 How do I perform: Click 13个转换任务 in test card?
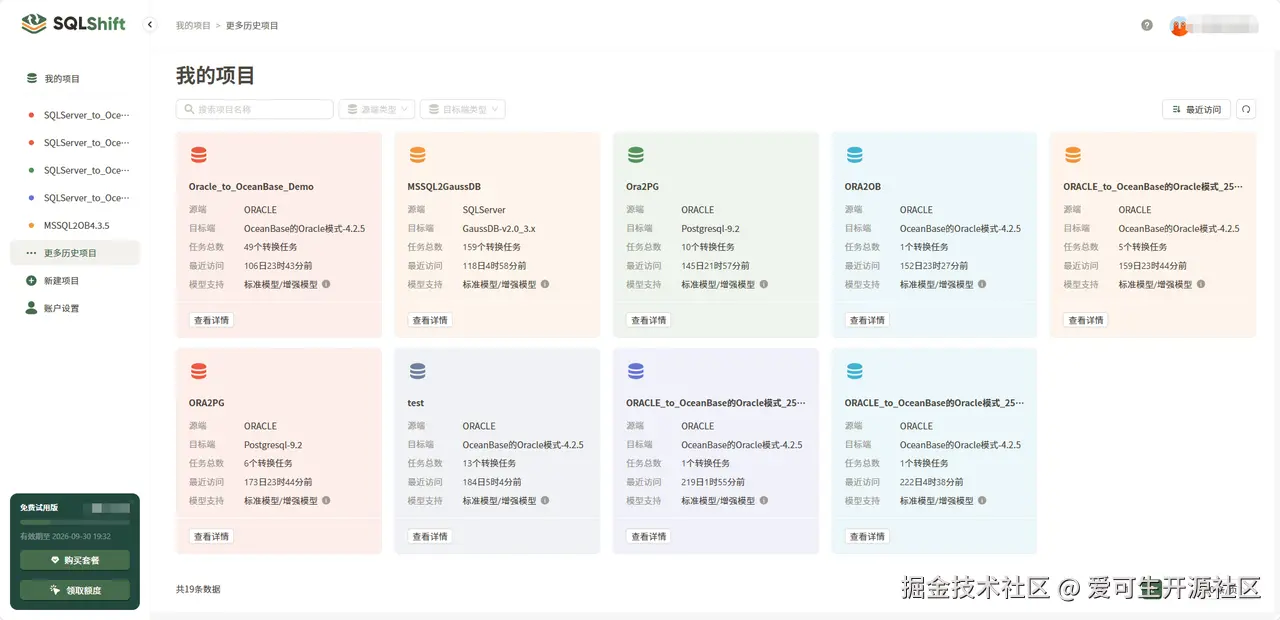[489, 463]
